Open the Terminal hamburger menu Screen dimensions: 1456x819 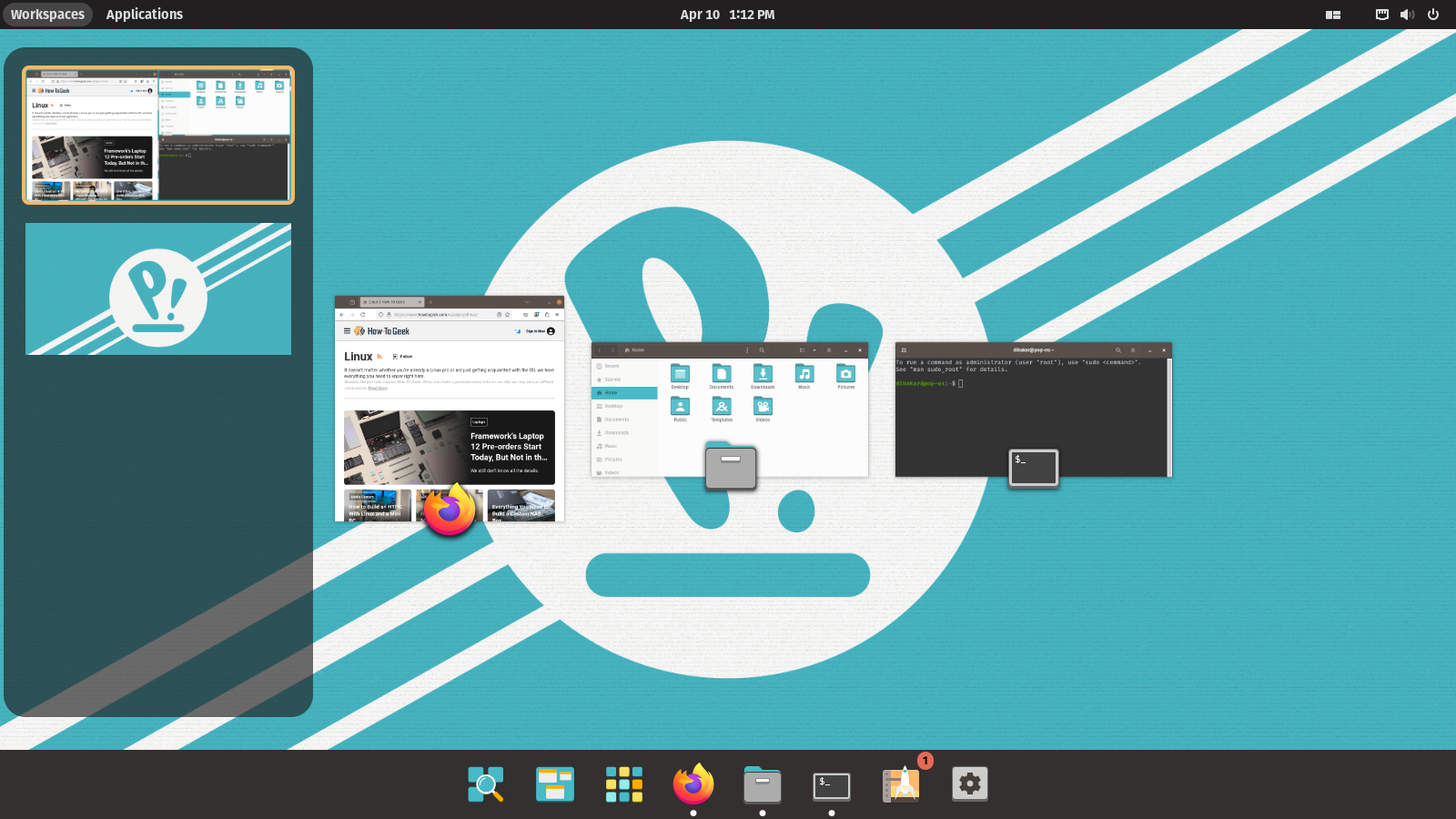(1133, 350)
